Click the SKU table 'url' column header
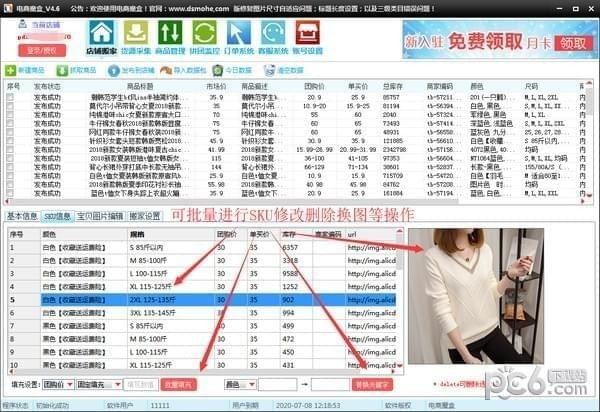The image size is (600, 412). point(352,234)
